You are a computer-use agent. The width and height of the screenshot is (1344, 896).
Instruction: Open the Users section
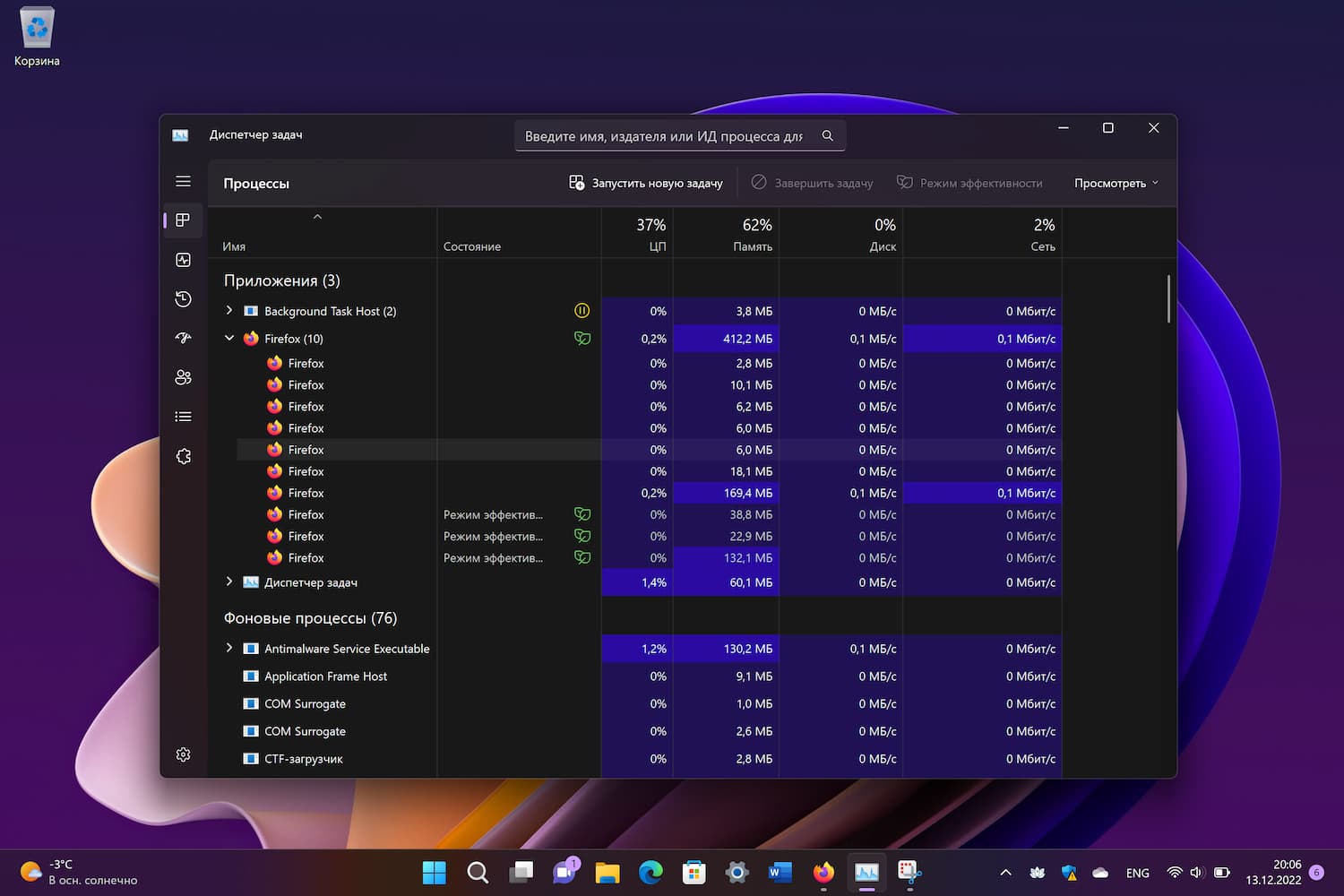coord(183,377)
